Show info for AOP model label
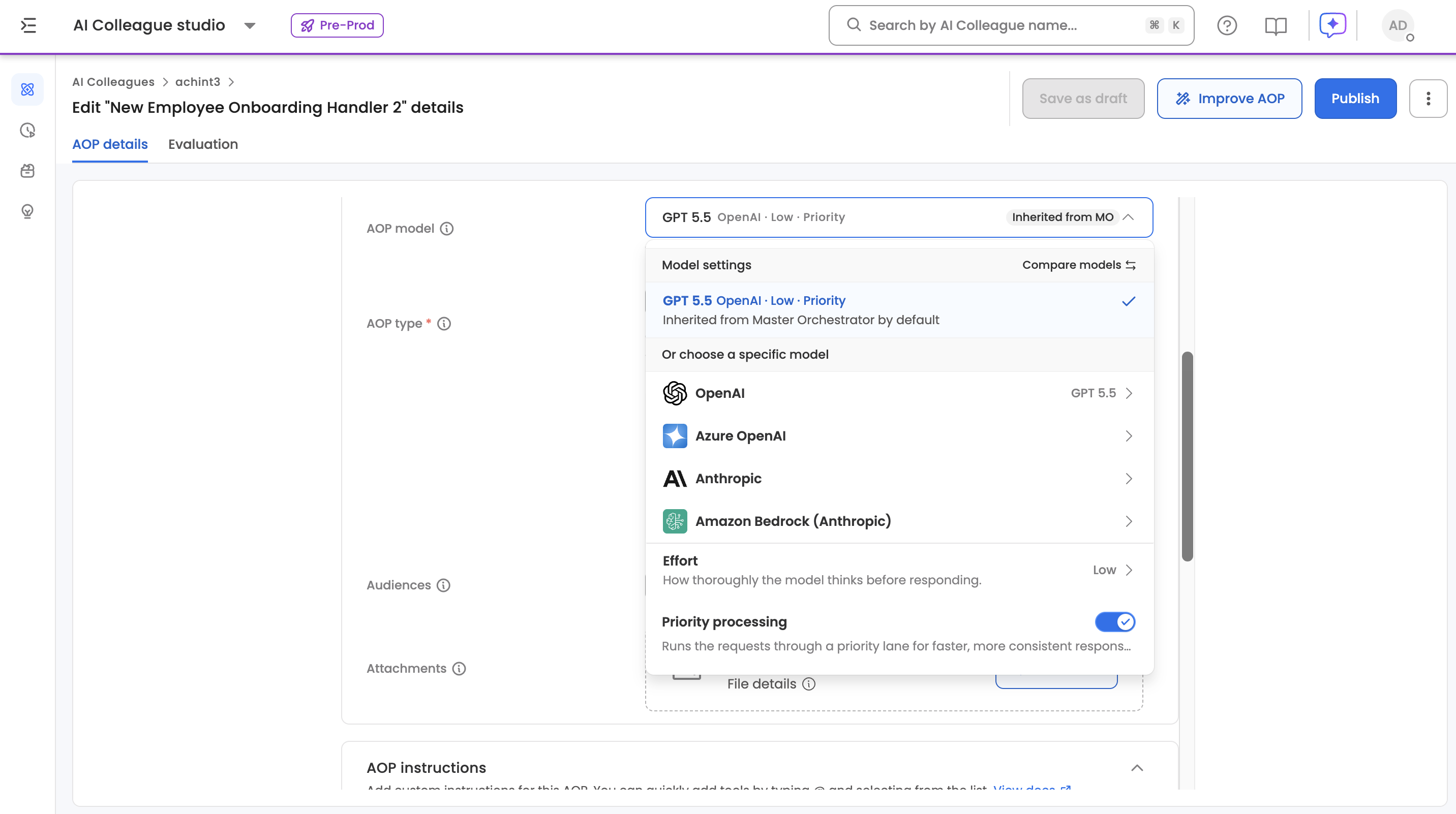Viewport: 1456px width, 814px height. (446, 229)
